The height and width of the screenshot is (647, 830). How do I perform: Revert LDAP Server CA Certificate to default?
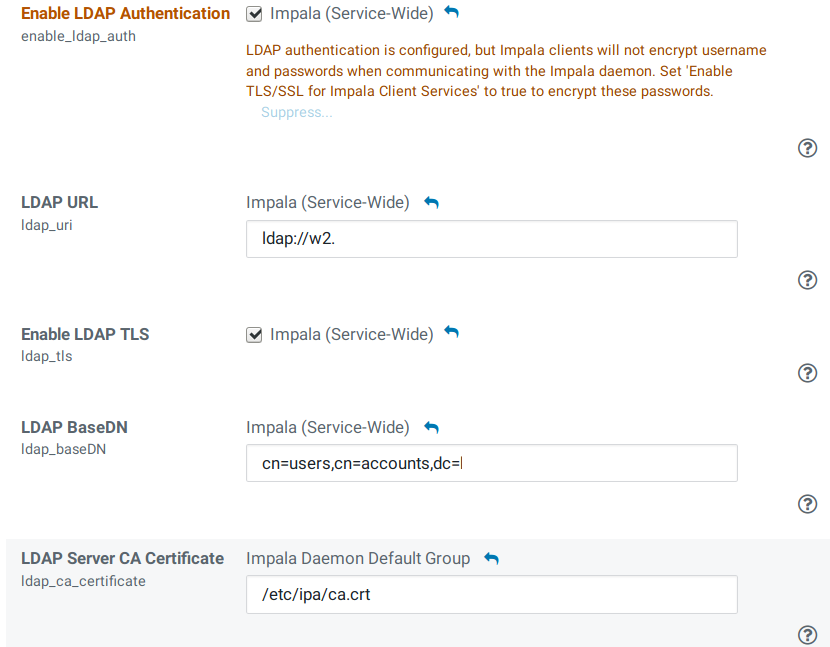click(x=491, y=558)
